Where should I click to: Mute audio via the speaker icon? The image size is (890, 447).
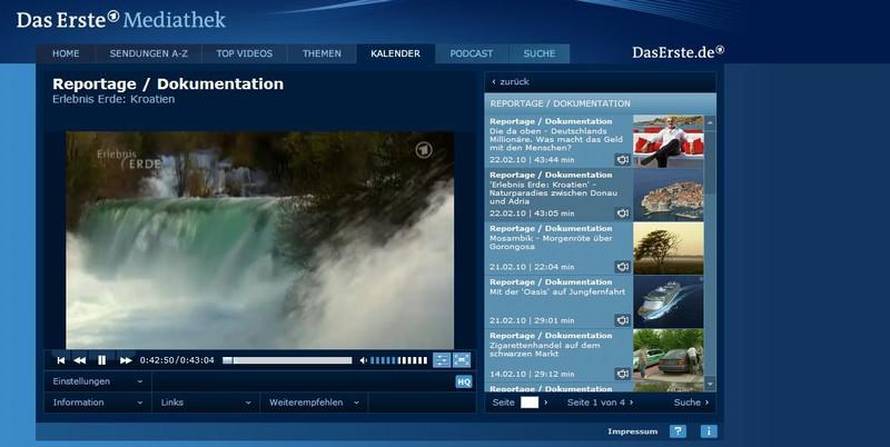[363, 360]
